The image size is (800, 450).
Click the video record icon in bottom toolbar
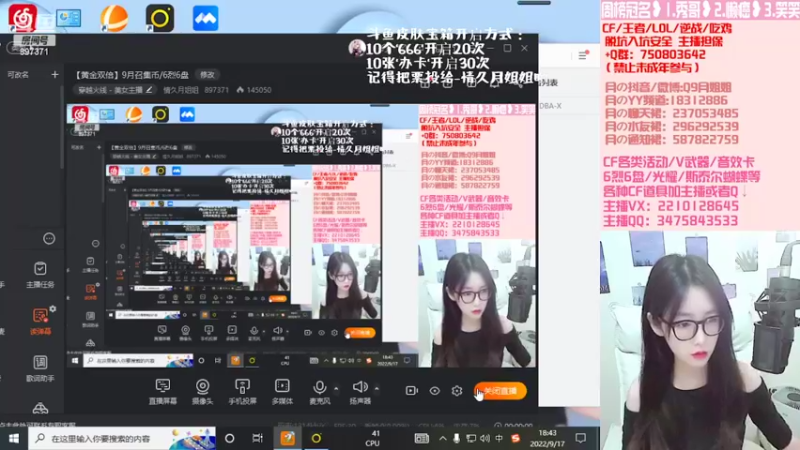411,391
